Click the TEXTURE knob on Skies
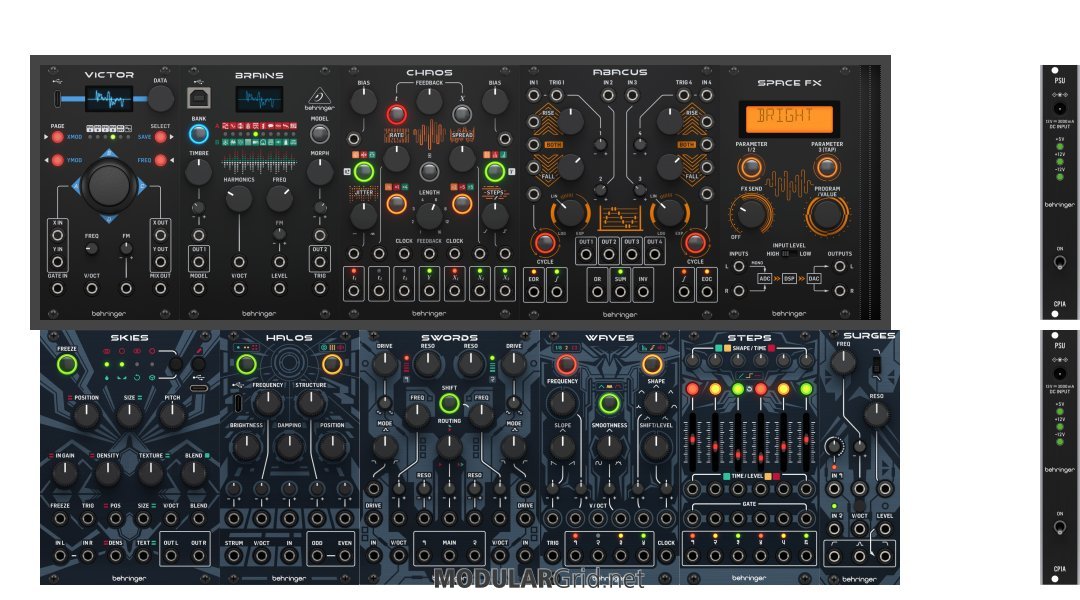The width and height of the screenshot is (1080, 600). [x=150, y=474]
